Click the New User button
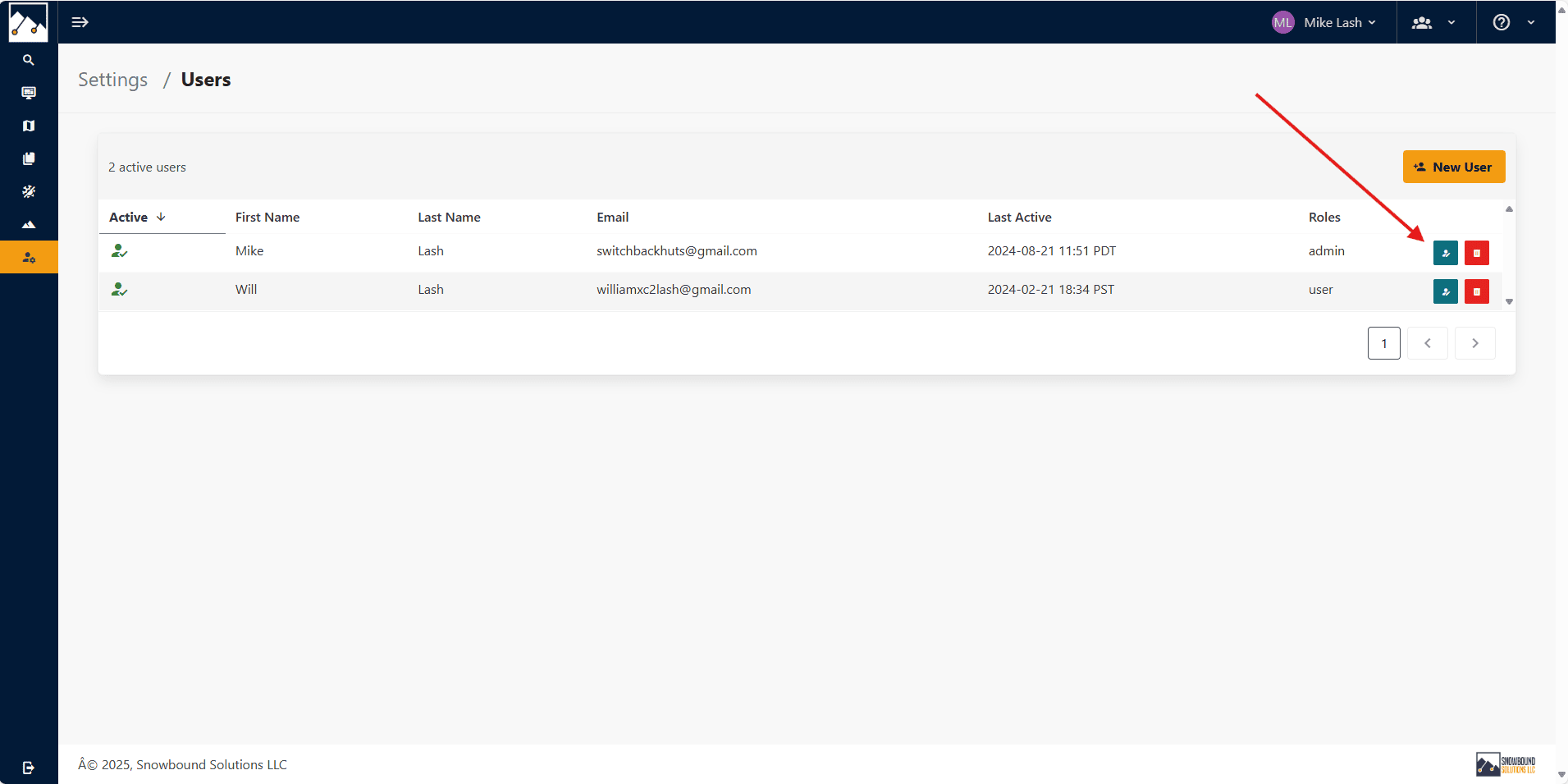 point(1453,167)
